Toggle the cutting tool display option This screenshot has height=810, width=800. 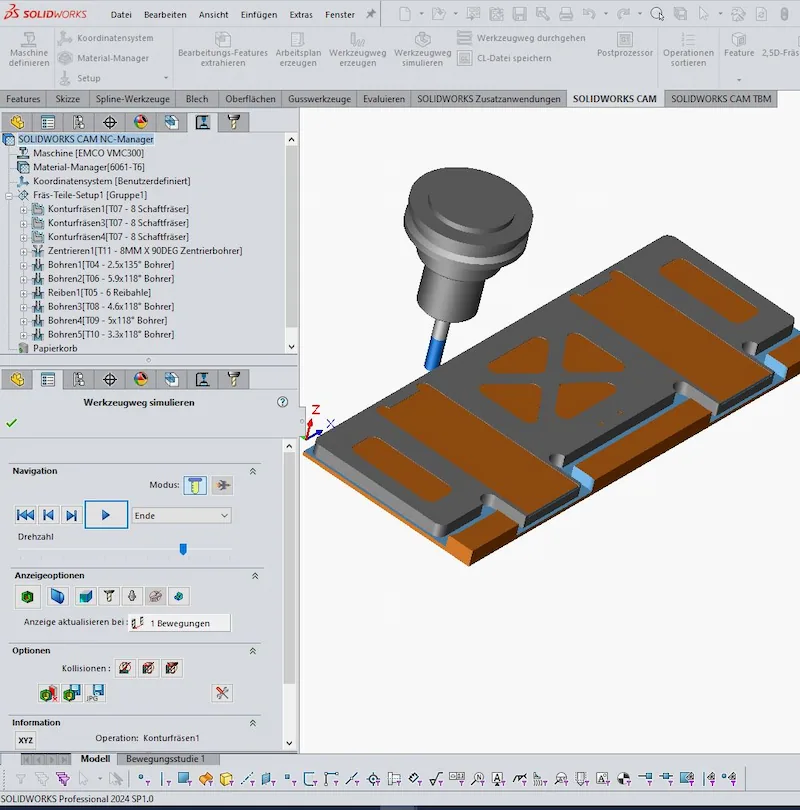pos(109,597)
